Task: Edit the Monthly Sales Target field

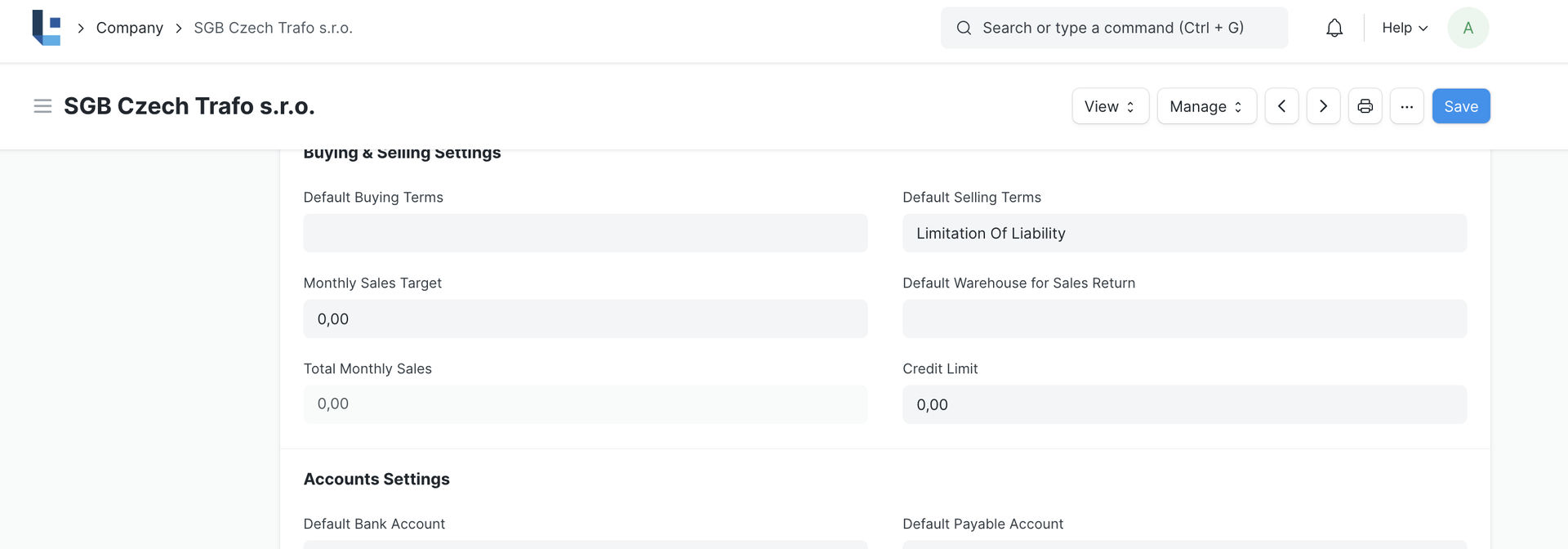Action: (585, 319)
